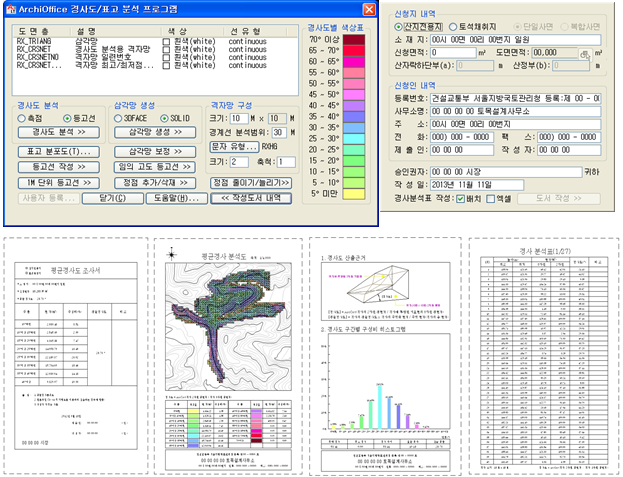Click the 삼각망 생성 >> button
The image size is (623, 477).
click(x=155, y=132)
